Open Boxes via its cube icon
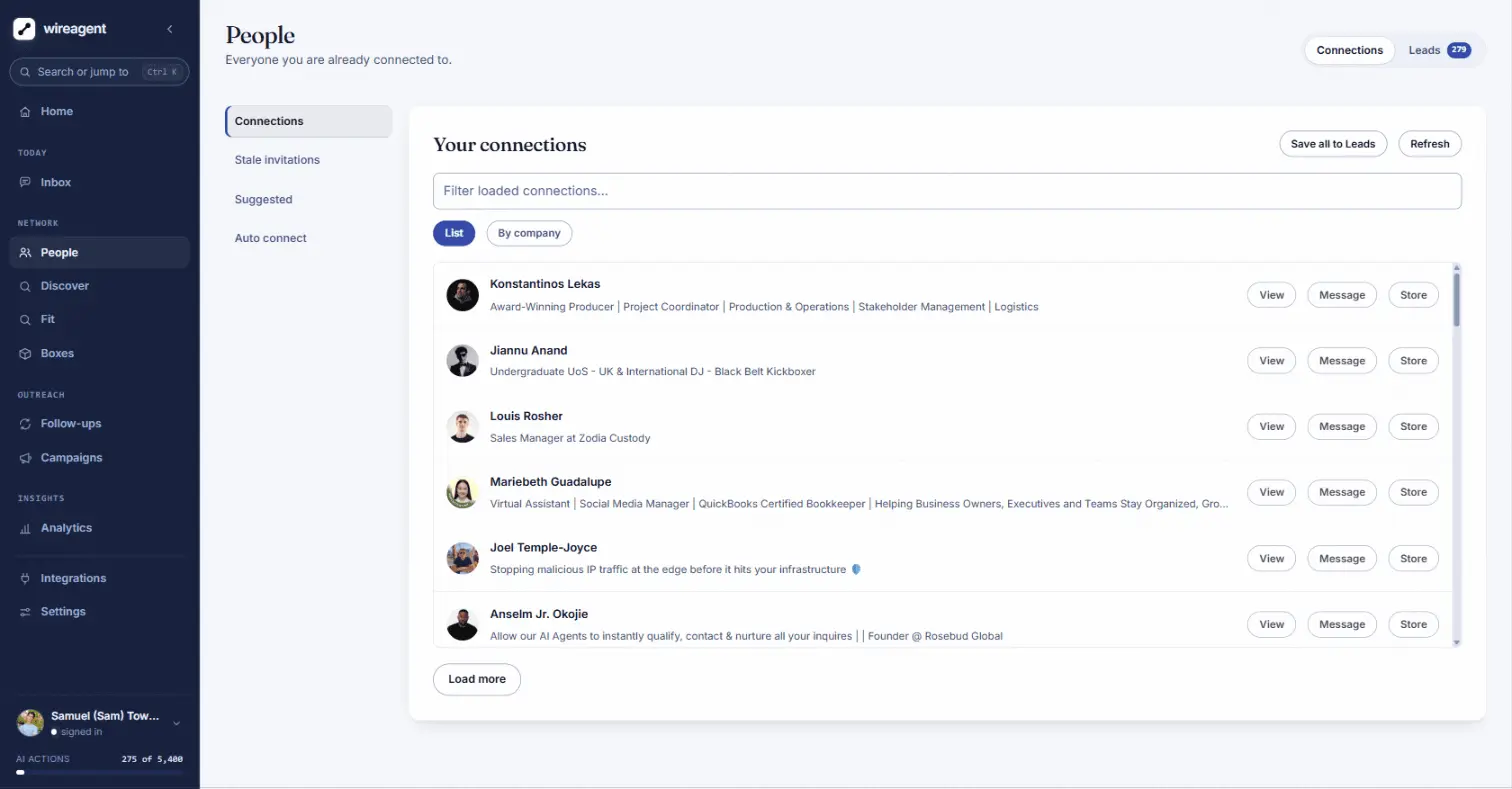The width and height of the screenshot is (1512, 789). pos(26,354)
